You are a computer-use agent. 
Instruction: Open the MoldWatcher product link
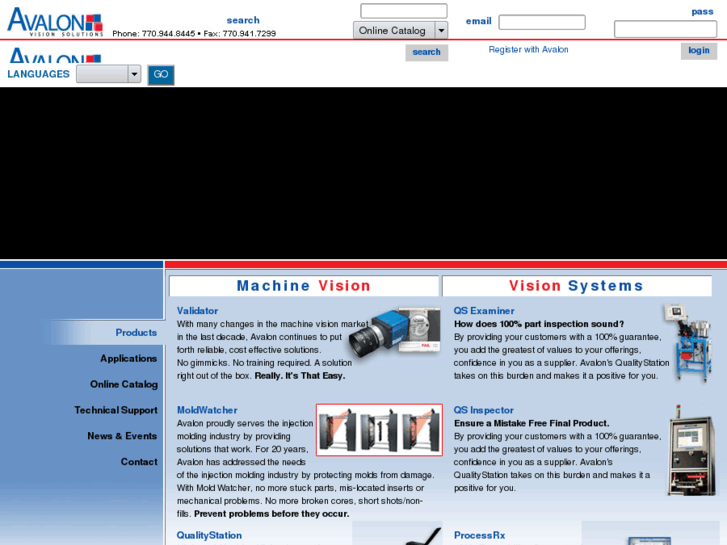207,410
